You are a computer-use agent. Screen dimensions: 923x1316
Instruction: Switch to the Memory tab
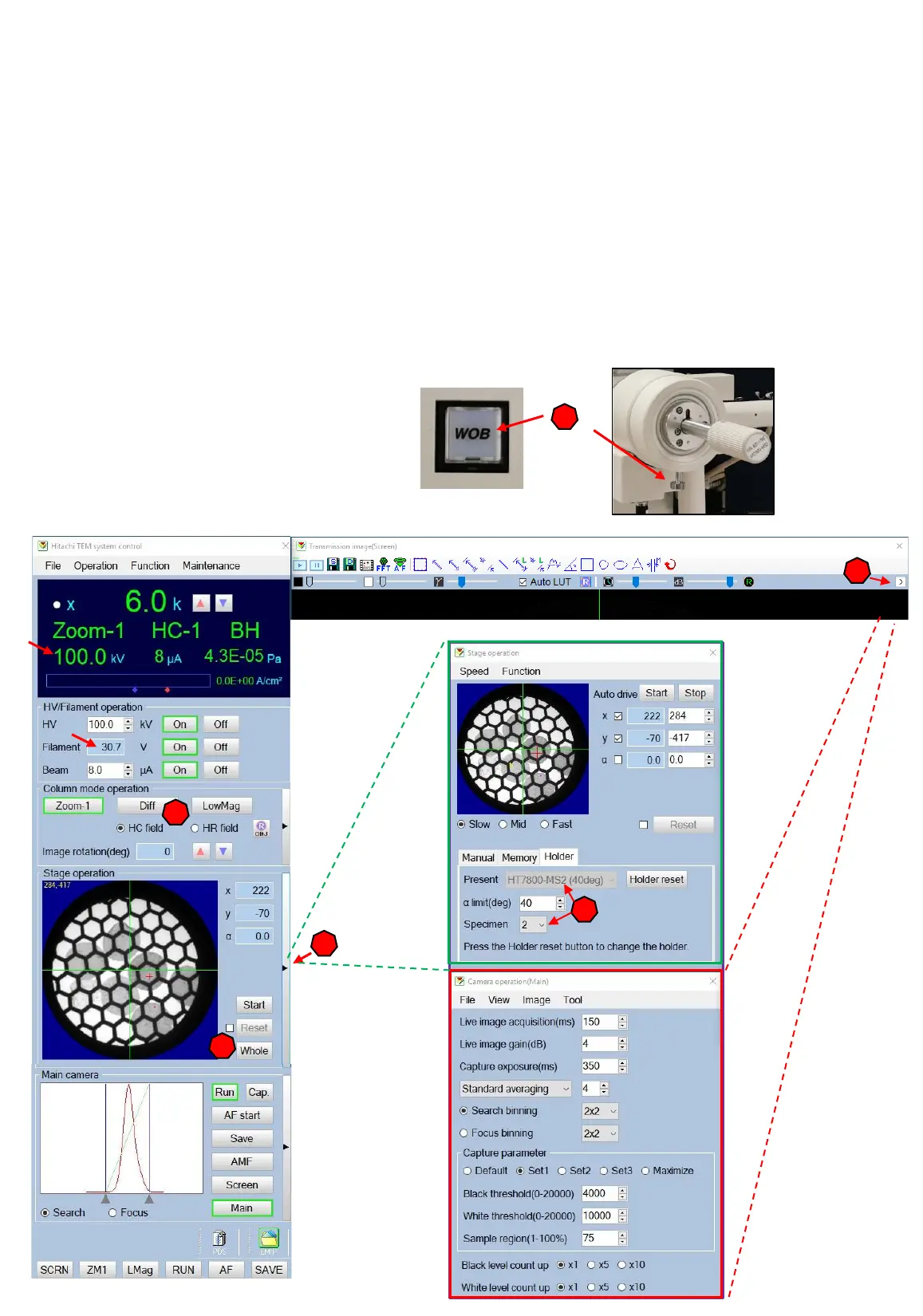click(519, 857)
